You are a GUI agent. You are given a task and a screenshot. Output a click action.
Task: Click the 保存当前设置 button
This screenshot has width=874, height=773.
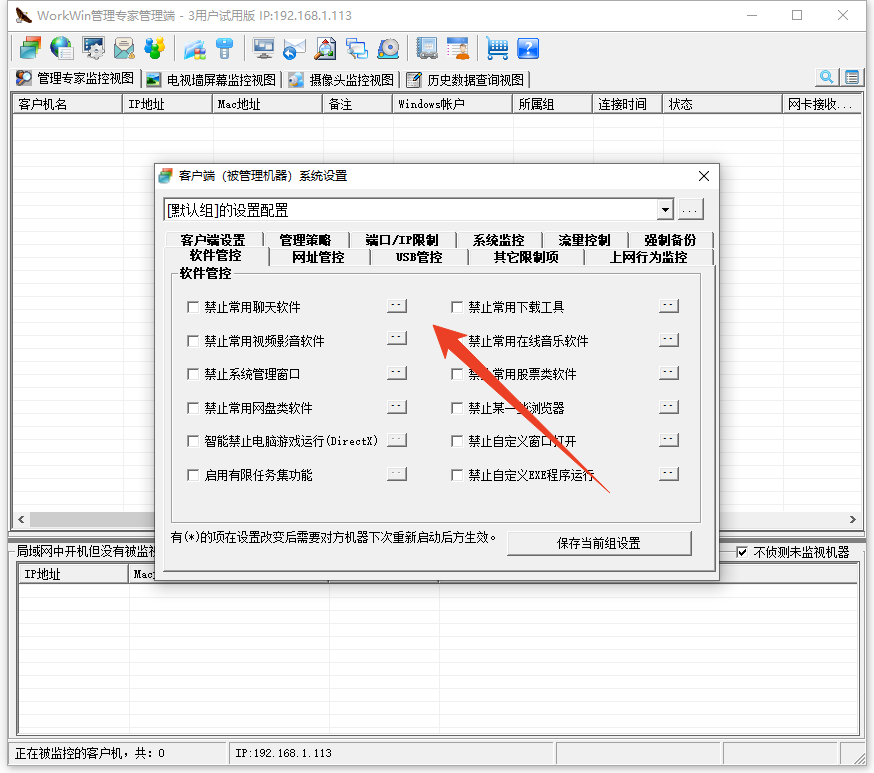(599, 544)
